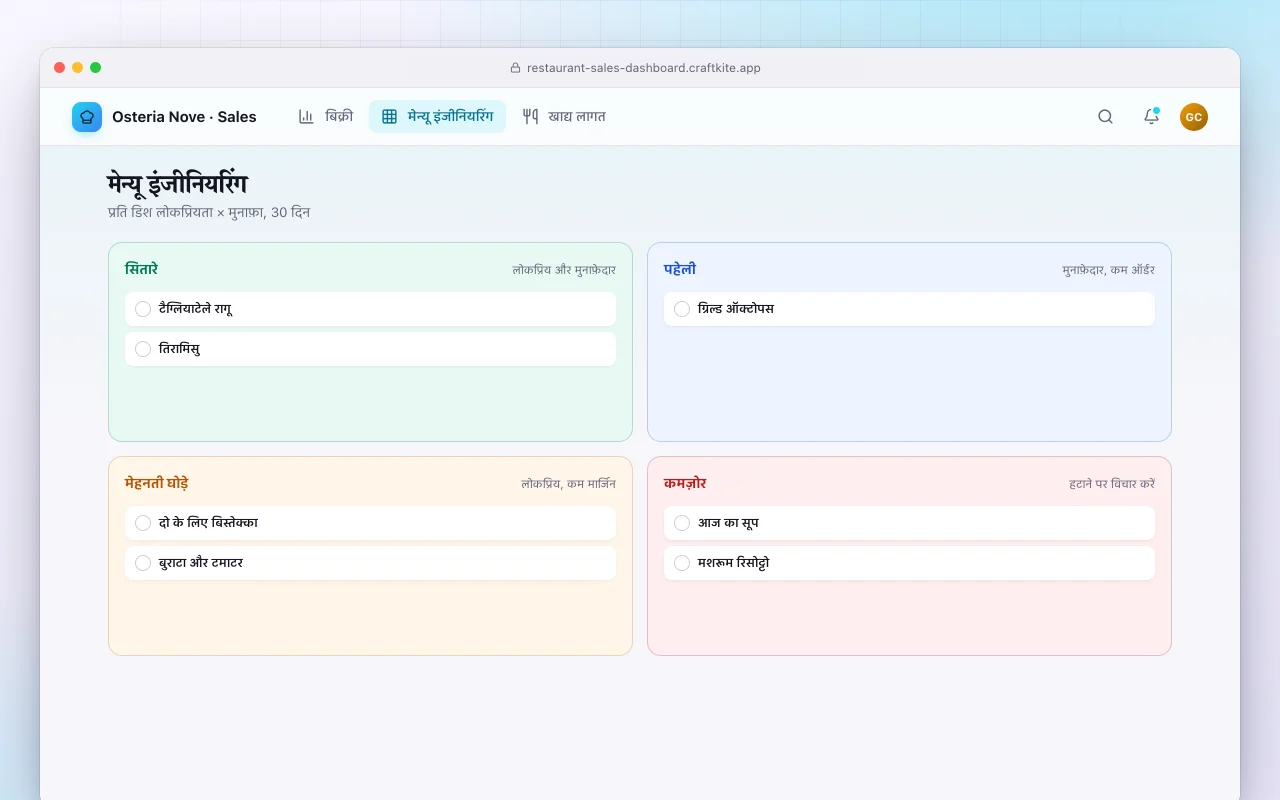Click the बुराटा और टमाटर dish name
This screenshot has width=1280, height=800.
201,563
